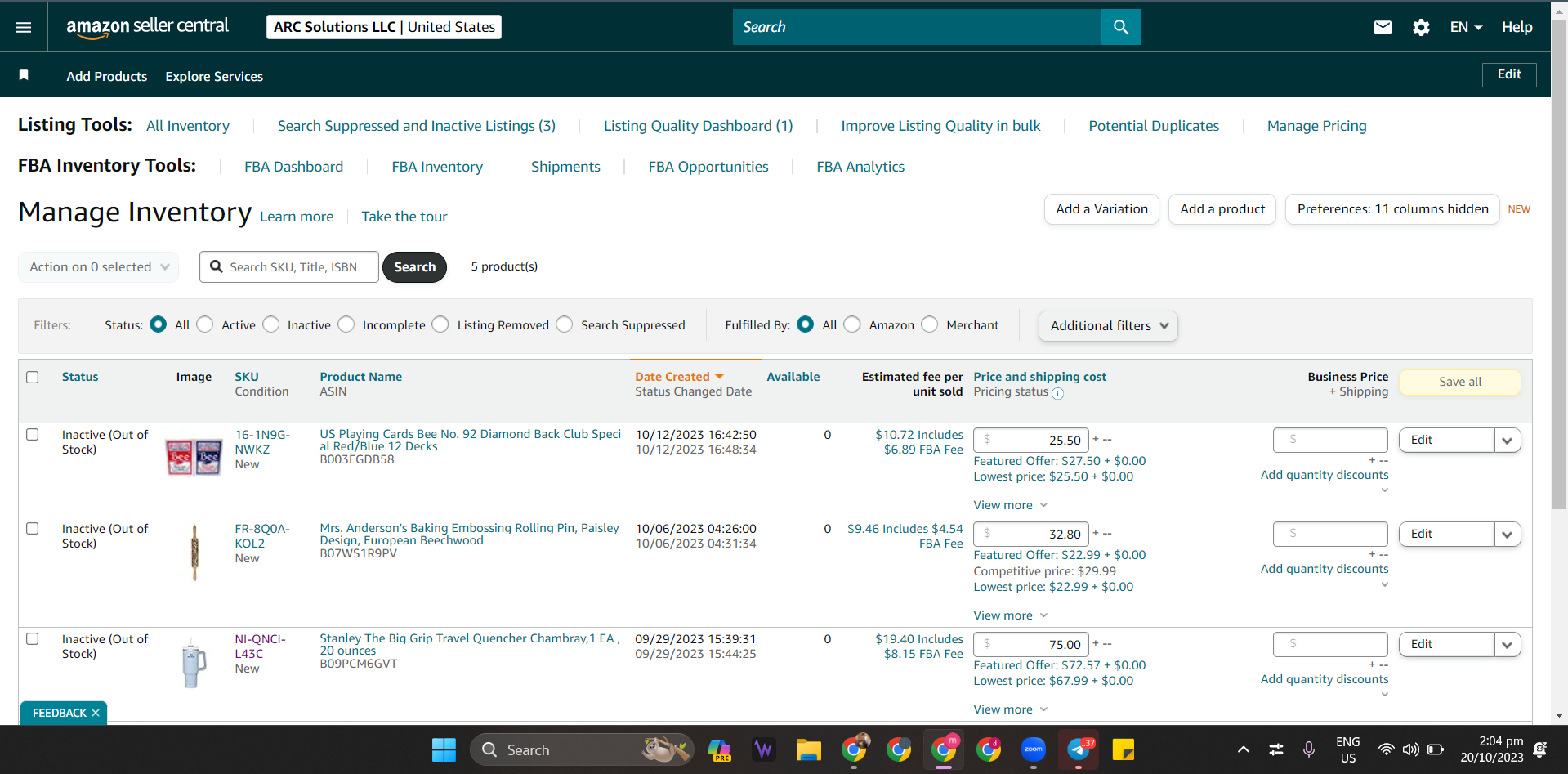Open the All Inventory listing tool
This screenshot has width=1568, height=774.
pyautogui.click(x=188, y=126)
